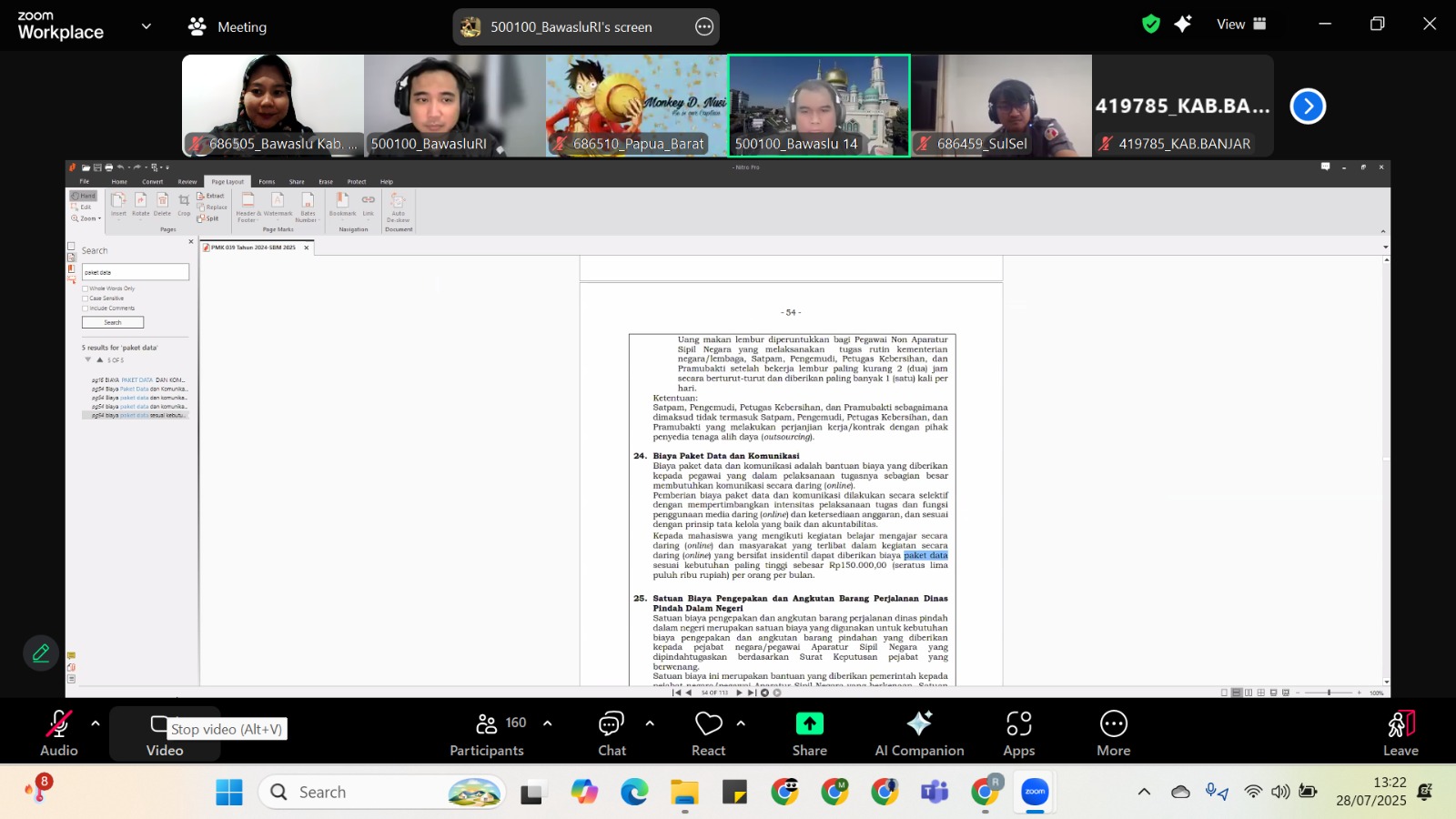Open the Participants panel
The image size is (1456, 819).
click(488, 733)
